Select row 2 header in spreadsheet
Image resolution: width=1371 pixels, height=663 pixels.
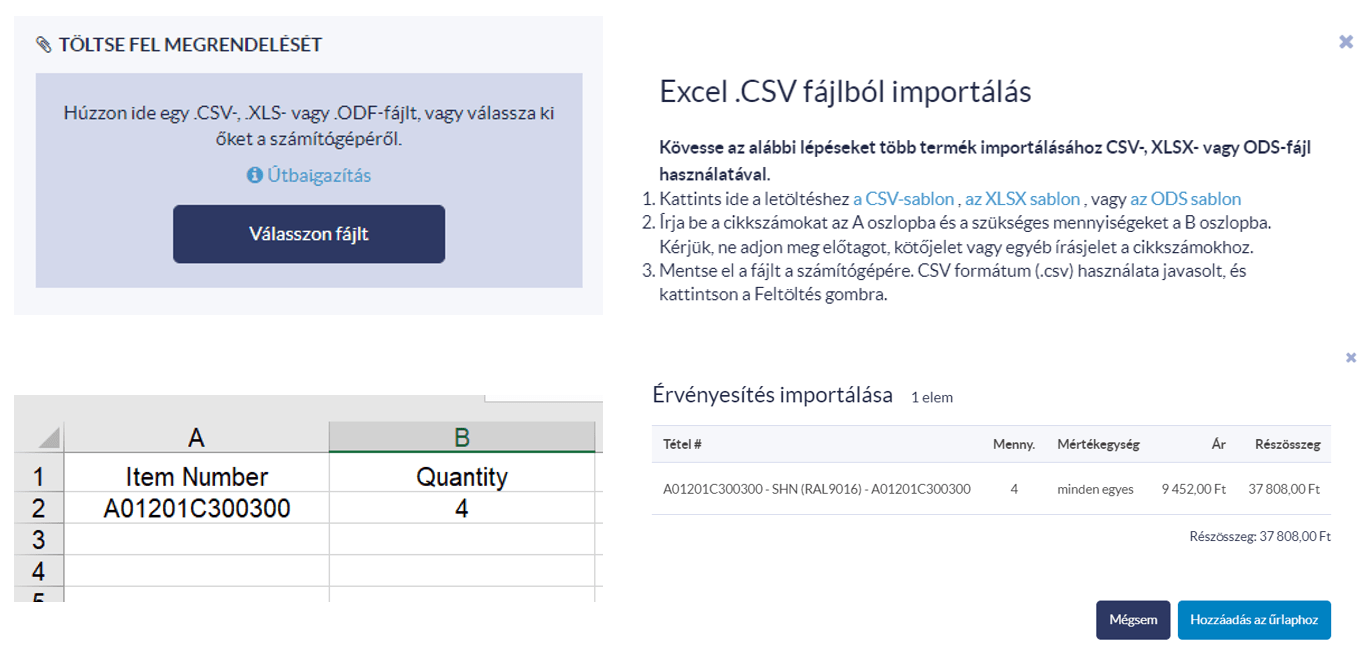tap(39, 509)
